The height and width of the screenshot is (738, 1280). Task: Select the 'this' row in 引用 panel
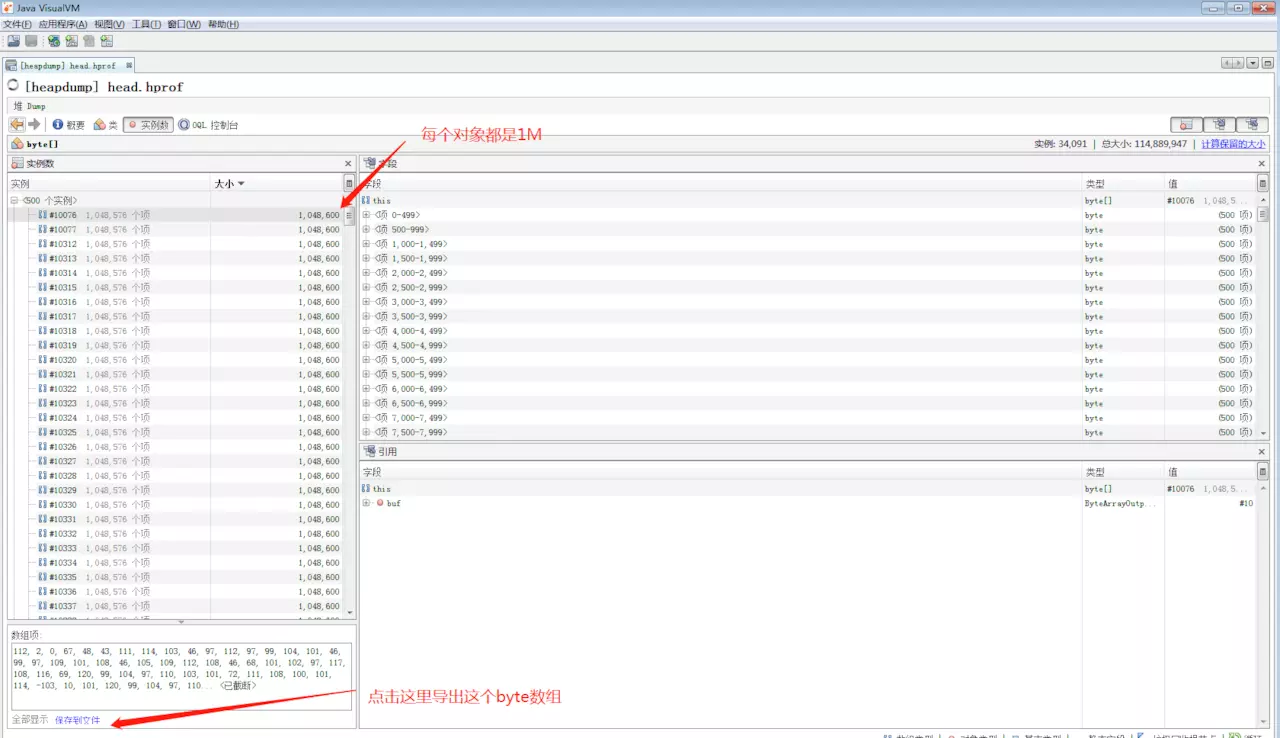click(x=808, y=489)
